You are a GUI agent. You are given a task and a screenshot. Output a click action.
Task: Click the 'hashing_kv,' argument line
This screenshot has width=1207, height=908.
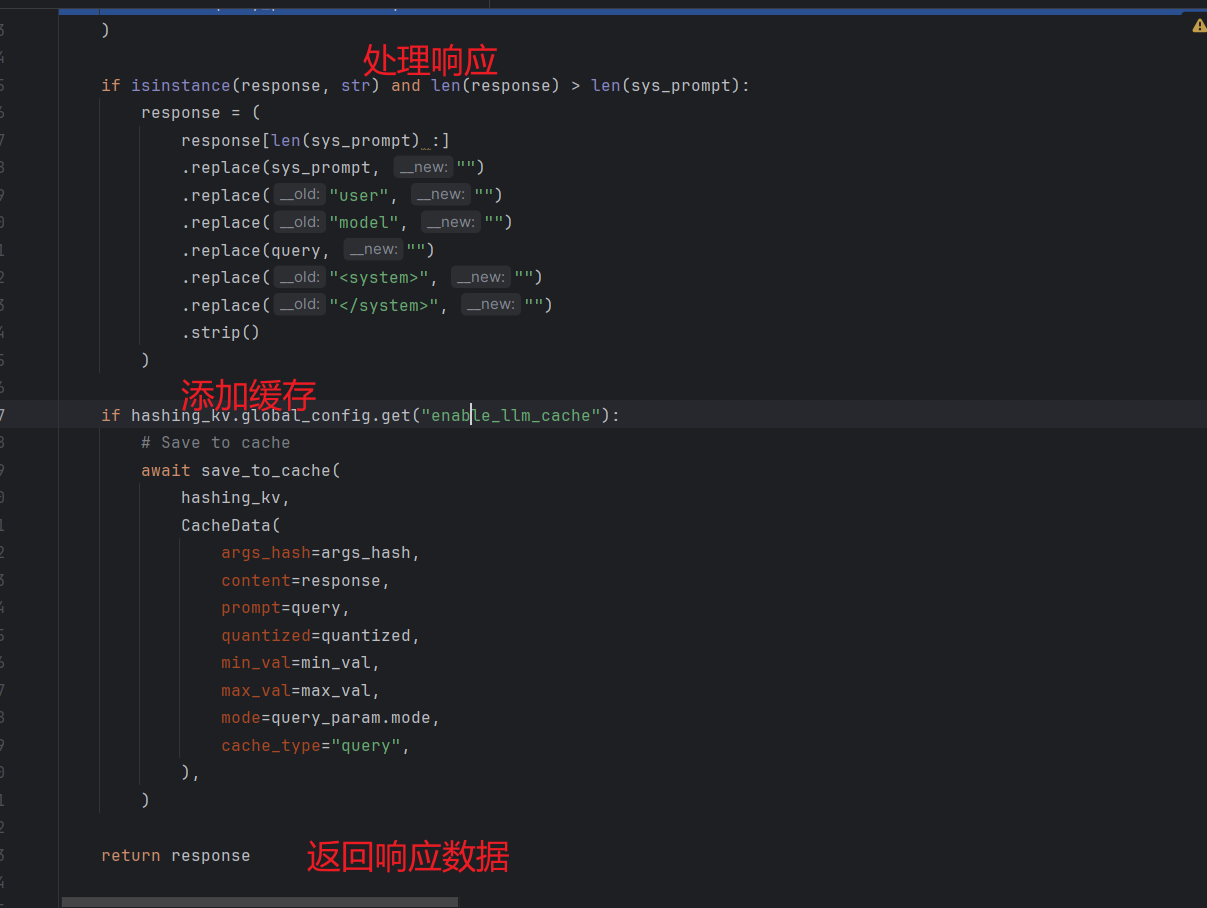pos(236,498)
